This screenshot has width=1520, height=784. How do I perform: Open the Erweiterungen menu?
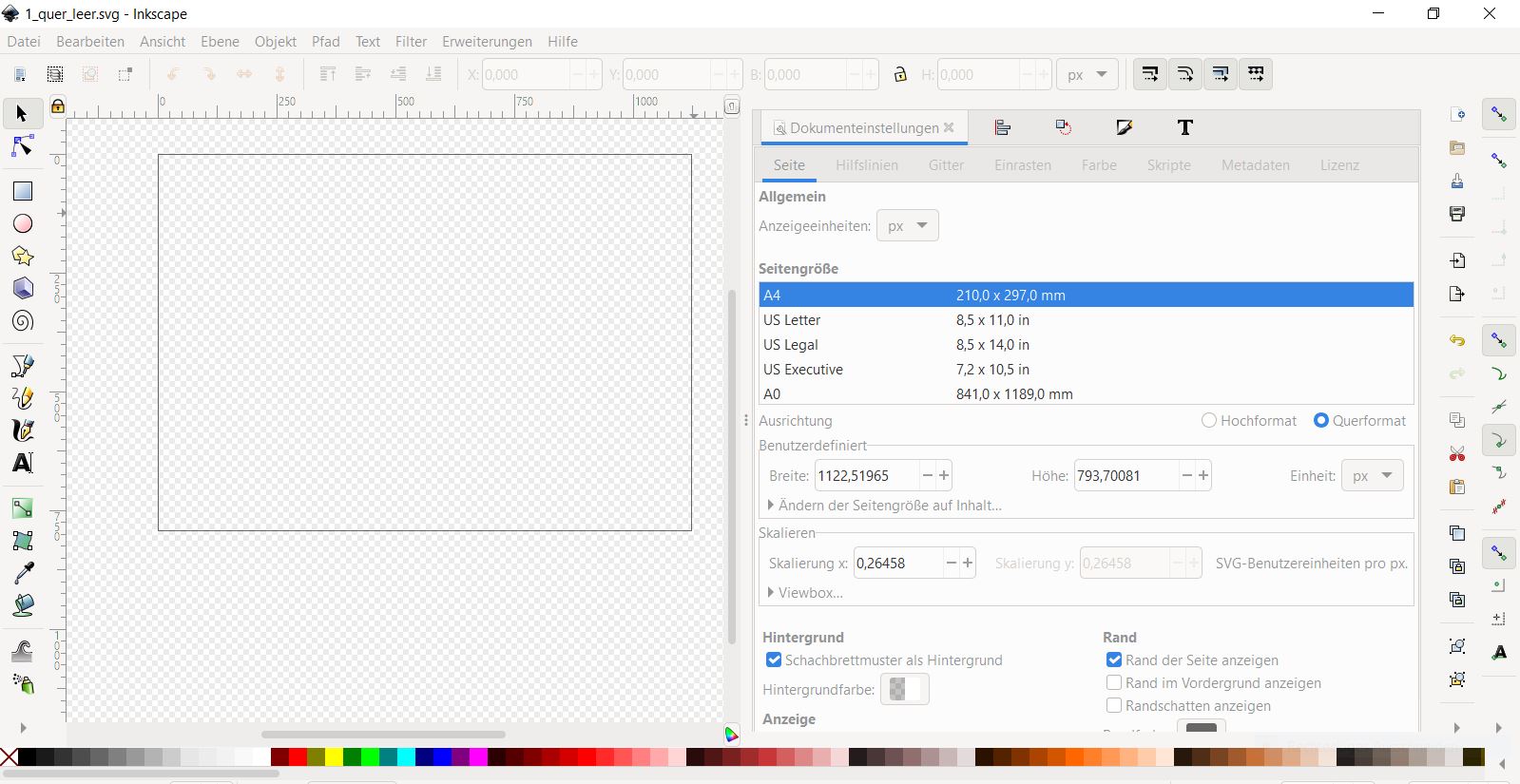(487, 42)
